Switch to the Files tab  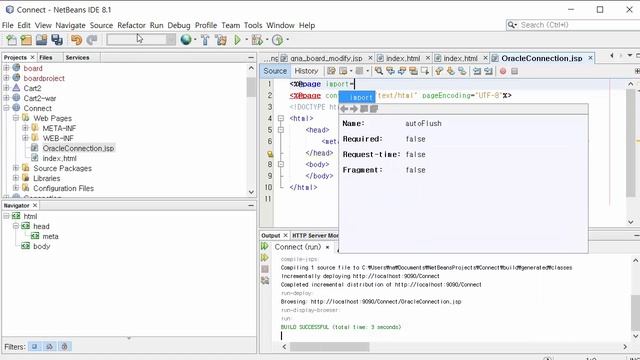pyautogui.click(x=46, y=58)
